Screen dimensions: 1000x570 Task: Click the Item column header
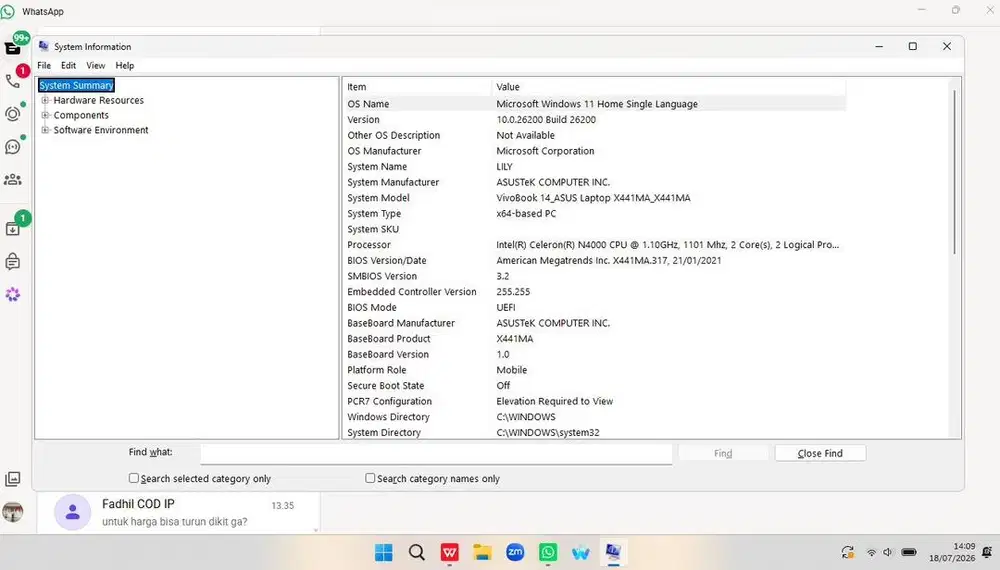click(x=418, y=87)
